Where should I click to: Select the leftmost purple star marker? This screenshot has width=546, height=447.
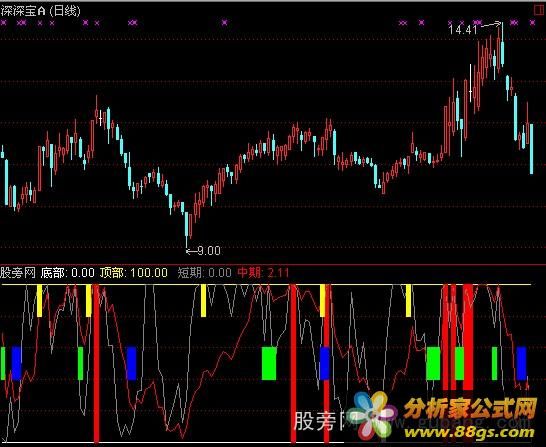(3, 23)
